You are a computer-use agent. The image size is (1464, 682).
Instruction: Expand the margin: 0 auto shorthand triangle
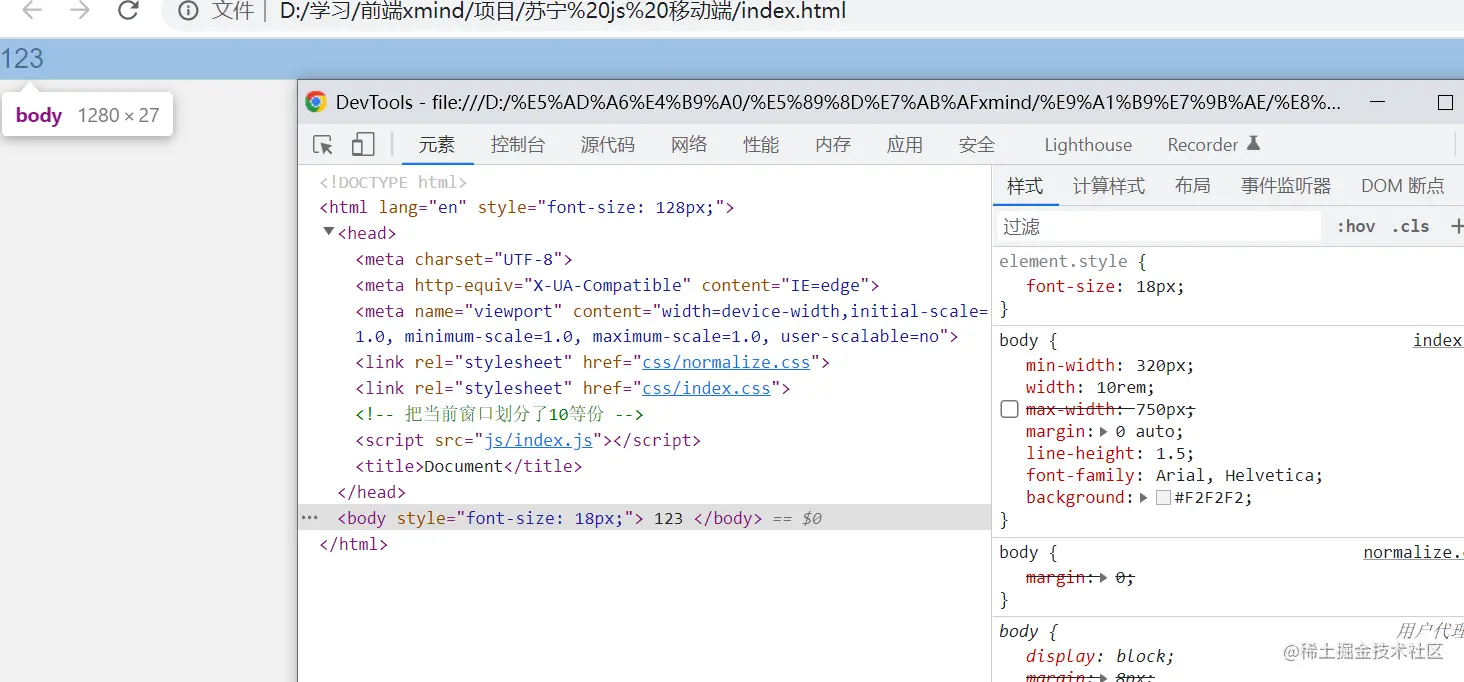pyautogui.click(x=1103, y=432)
